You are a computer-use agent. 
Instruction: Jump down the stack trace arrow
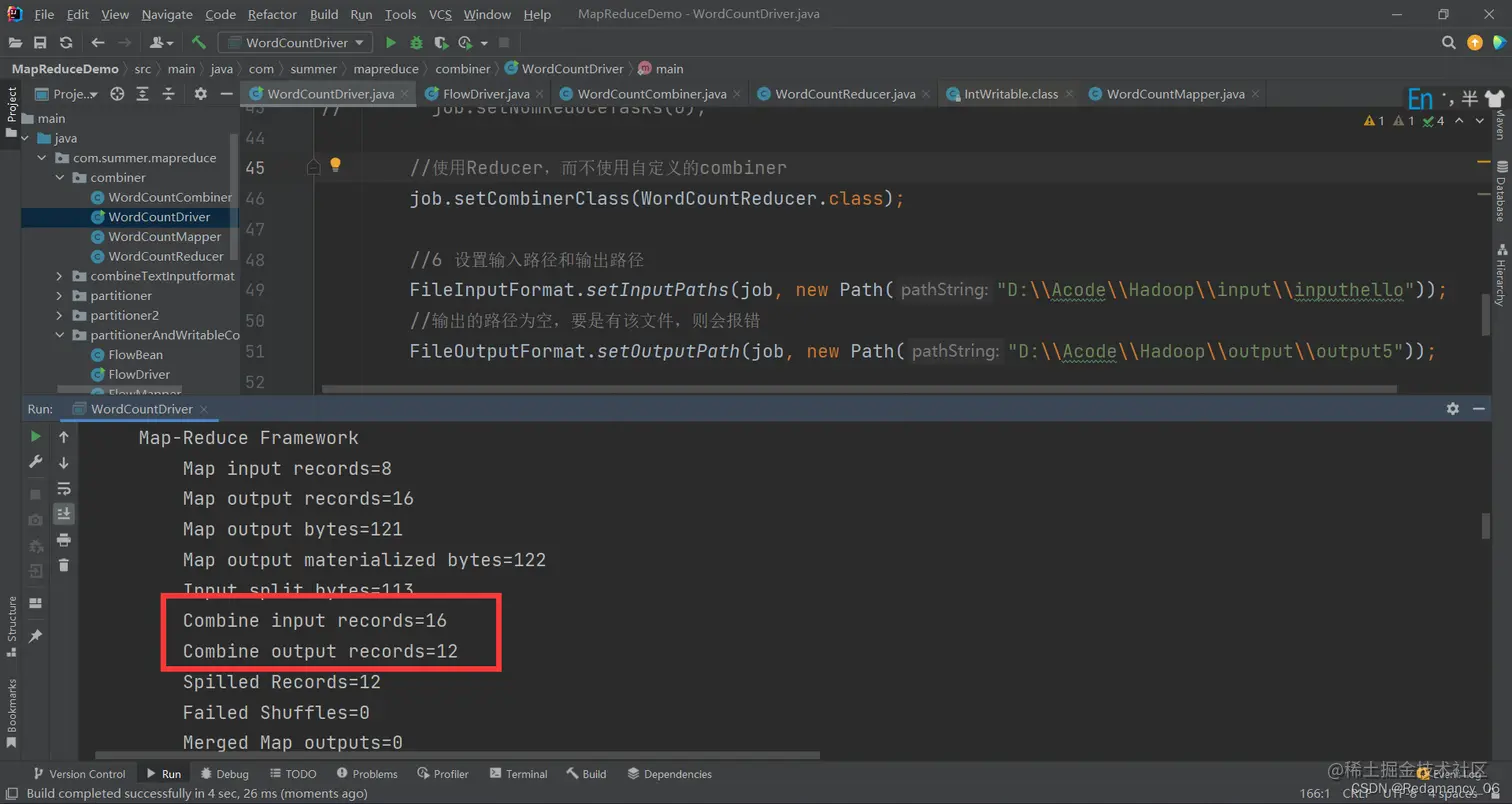point(64,462)
